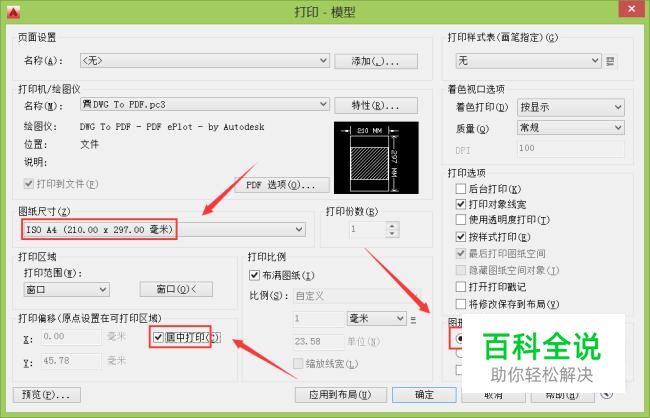Click the DPI field showing 100

click(x=570, y=148)
